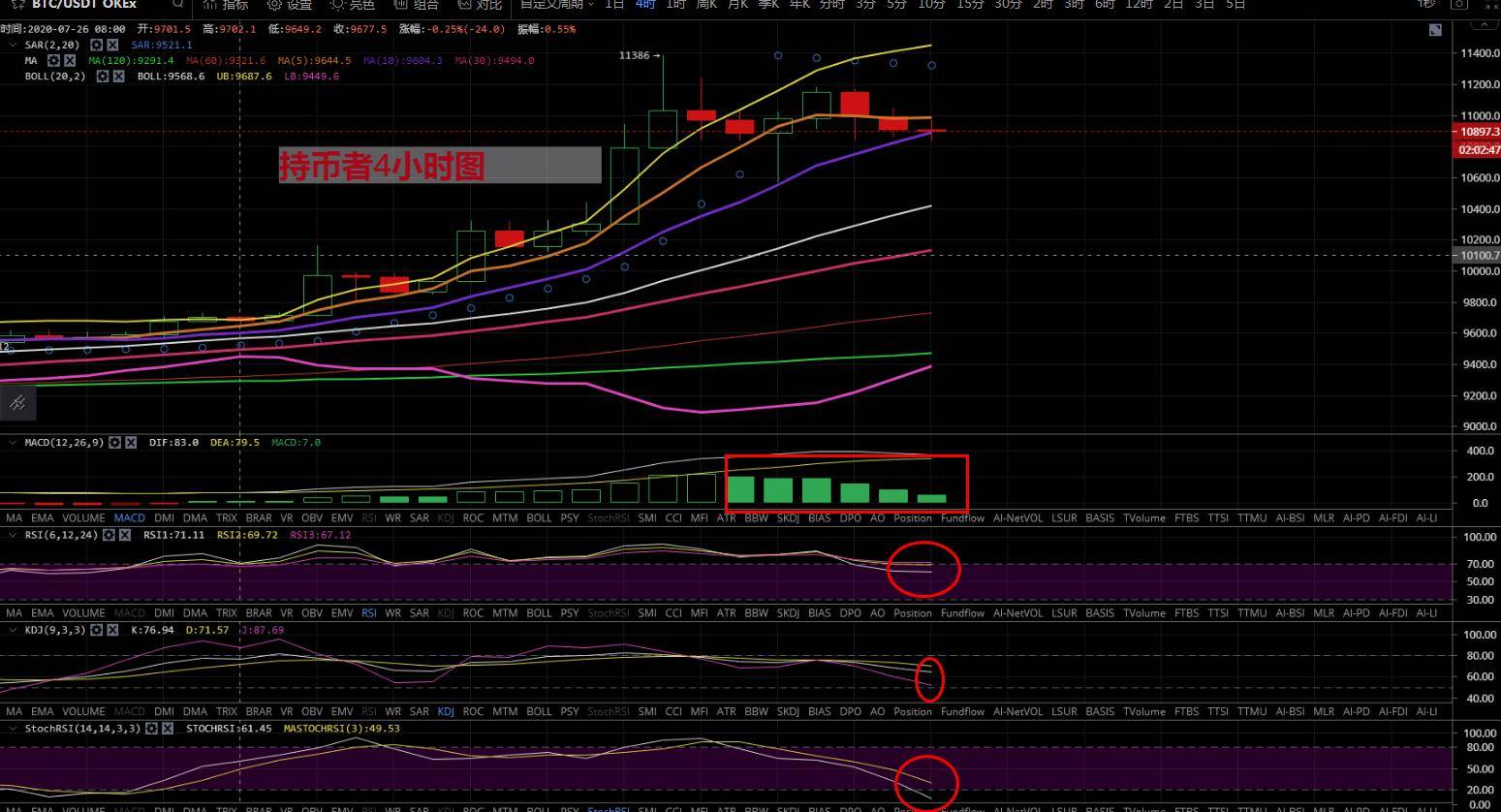Click the DIF:83.0 MACD value
The height and width of the screenshot is (812, 1501).
[173, 442]
